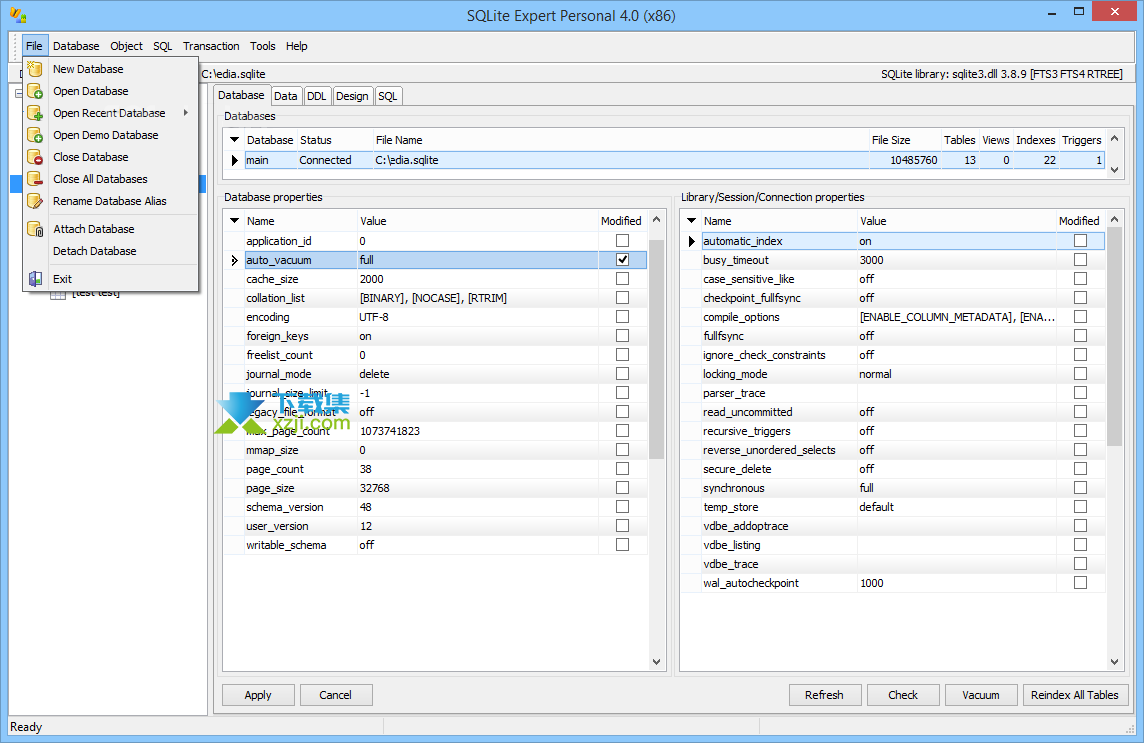Tick Modified checkbox for writable_schema
Image resolution: width=1144 pixels, height=743 pixels.
click(x=622, y=544)
